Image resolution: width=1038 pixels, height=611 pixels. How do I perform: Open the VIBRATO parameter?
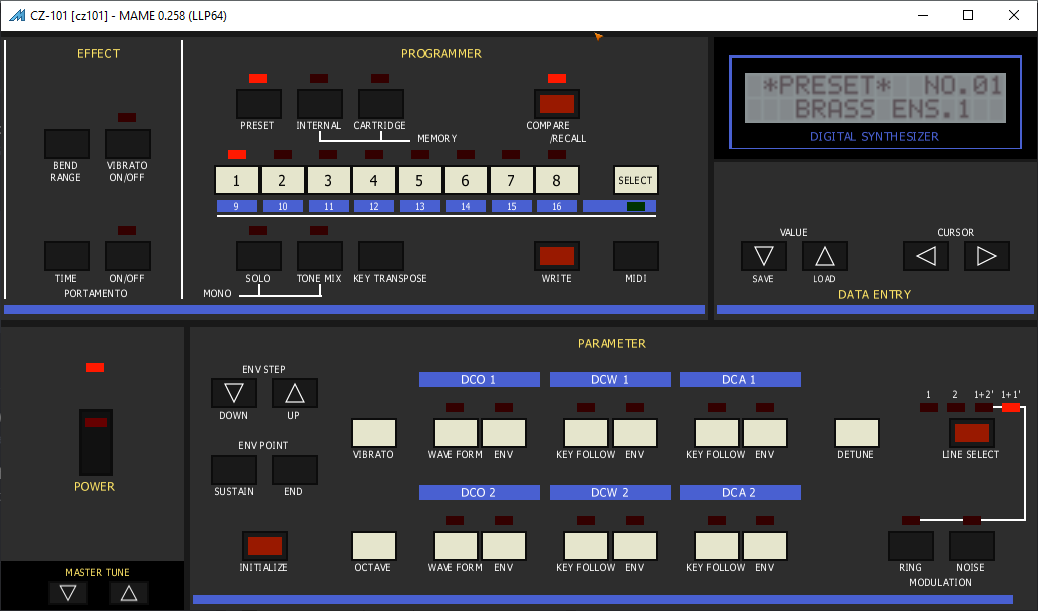374,433
